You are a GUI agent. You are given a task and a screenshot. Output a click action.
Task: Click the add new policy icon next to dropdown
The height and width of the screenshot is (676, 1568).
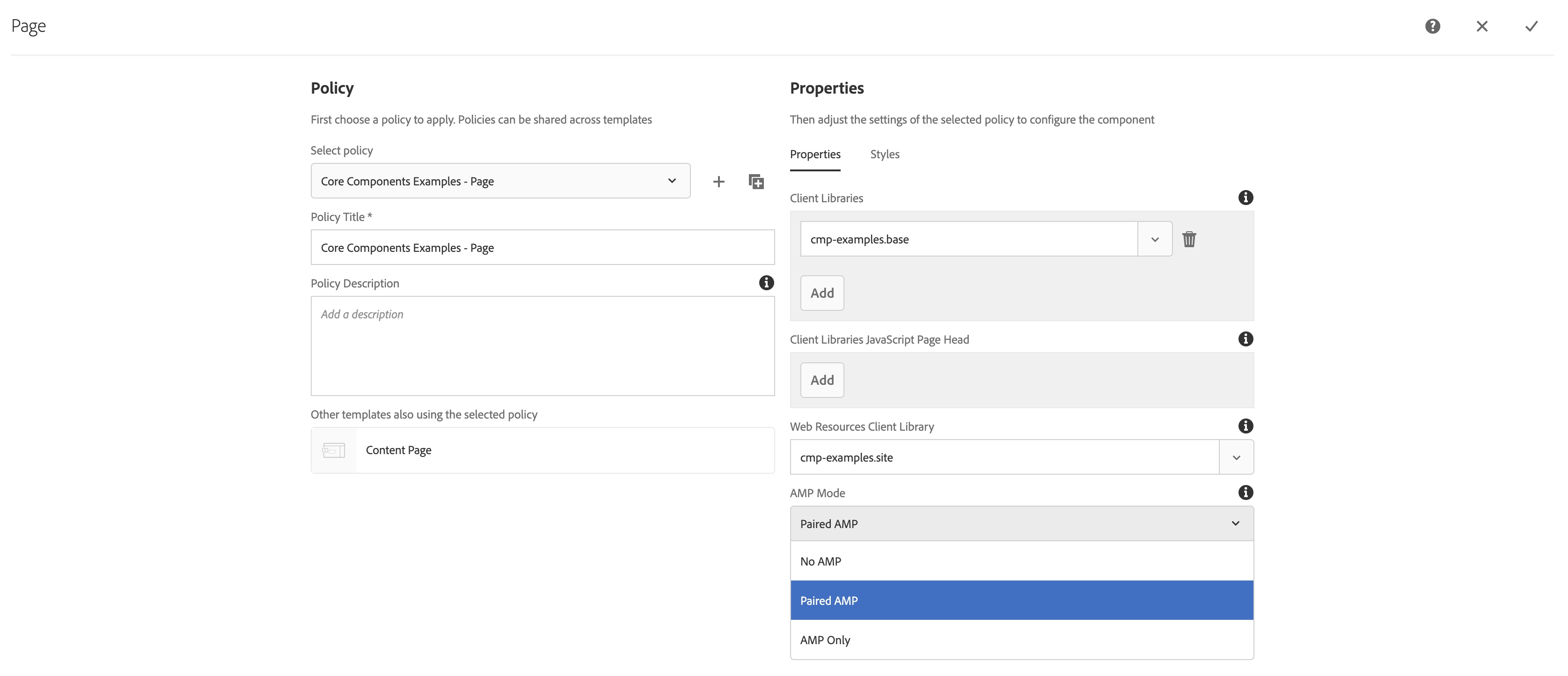point(719,181)
